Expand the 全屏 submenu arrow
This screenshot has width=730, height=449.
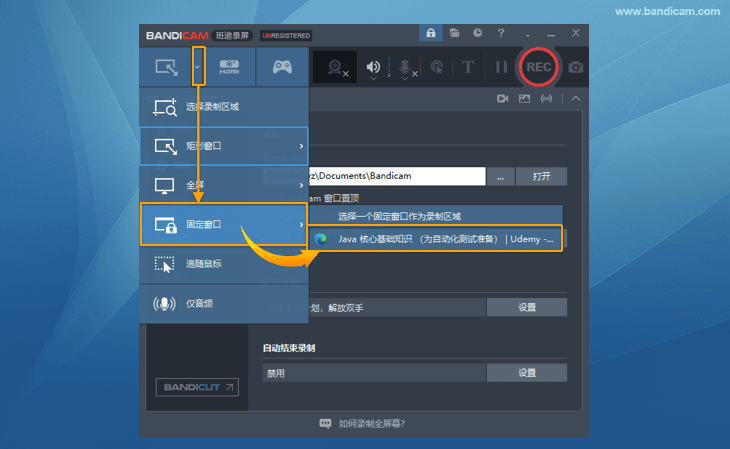pos(301,185)
